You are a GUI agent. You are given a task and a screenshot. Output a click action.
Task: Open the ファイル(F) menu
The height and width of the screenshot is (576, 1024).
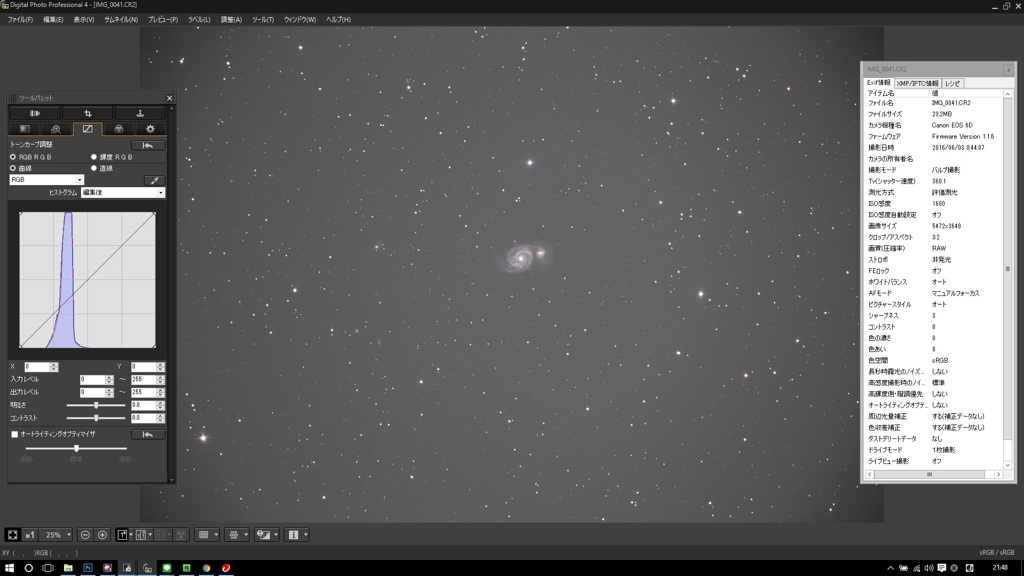(20, 19)
